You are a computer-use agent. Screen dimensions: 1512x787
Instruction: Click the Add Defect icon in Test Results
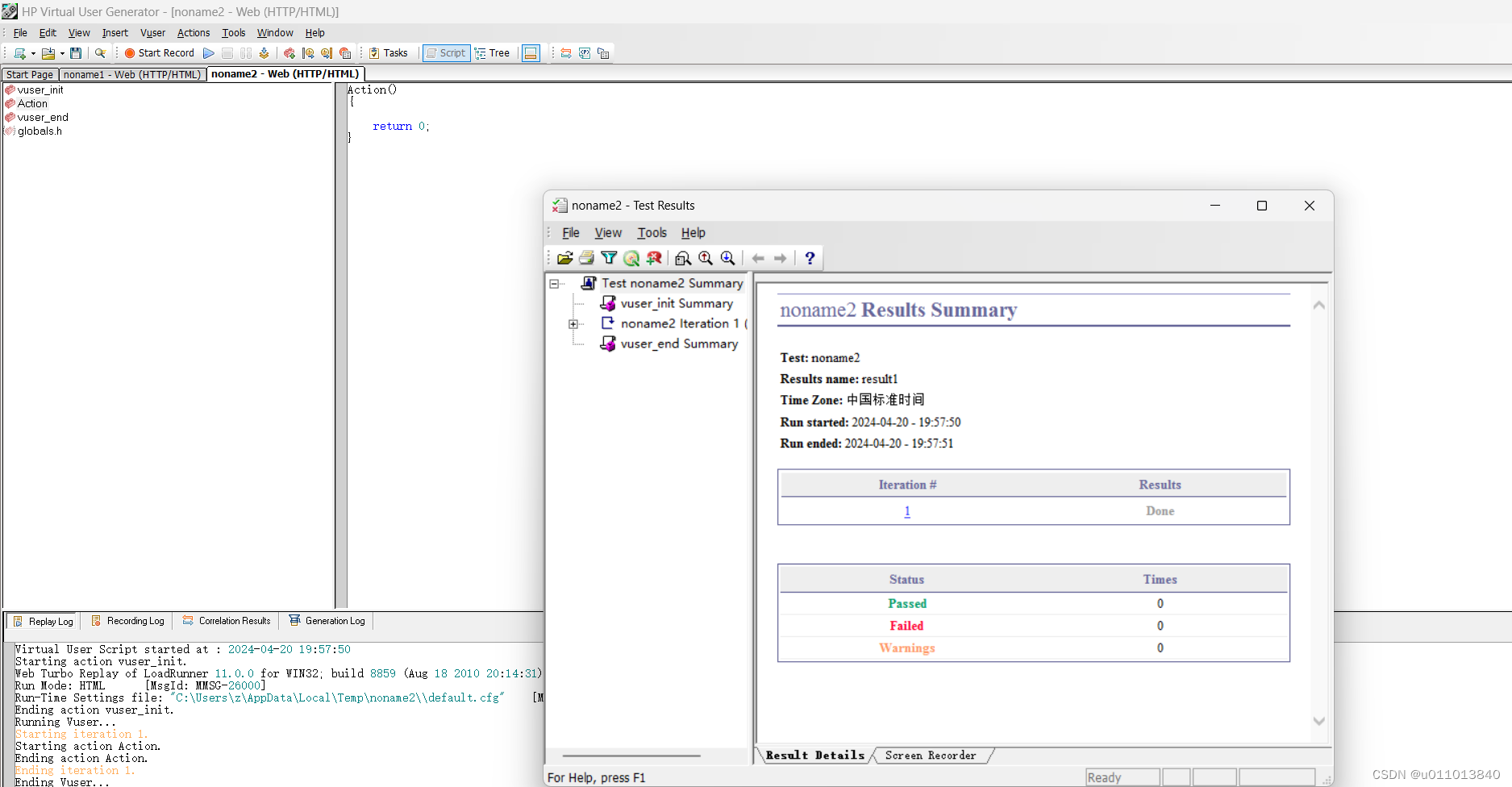tap(654, 258)
